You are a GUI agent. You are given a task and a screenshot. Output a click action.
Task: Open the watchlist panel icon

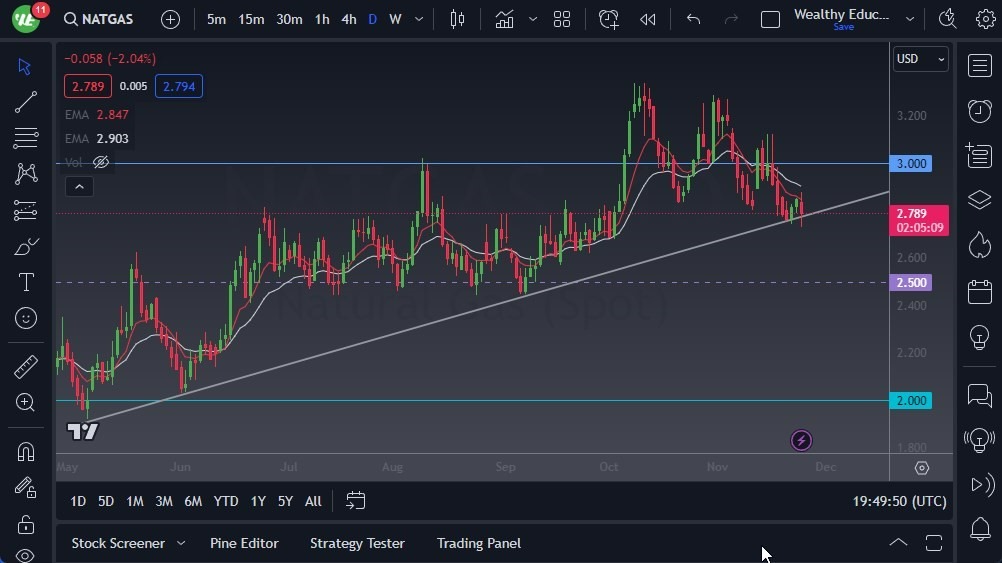(980, 66)
